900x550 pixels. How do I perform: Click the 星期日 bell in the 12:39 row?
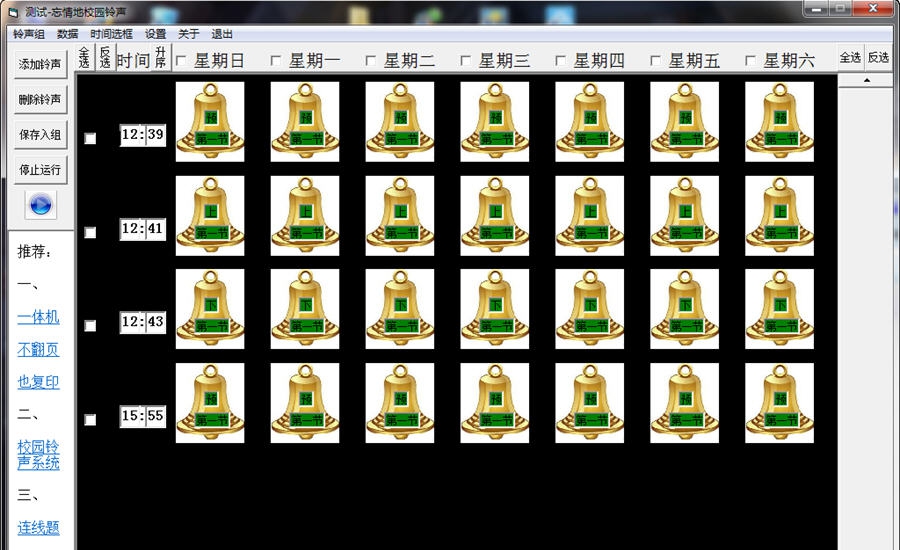click(x=210, y=122)
